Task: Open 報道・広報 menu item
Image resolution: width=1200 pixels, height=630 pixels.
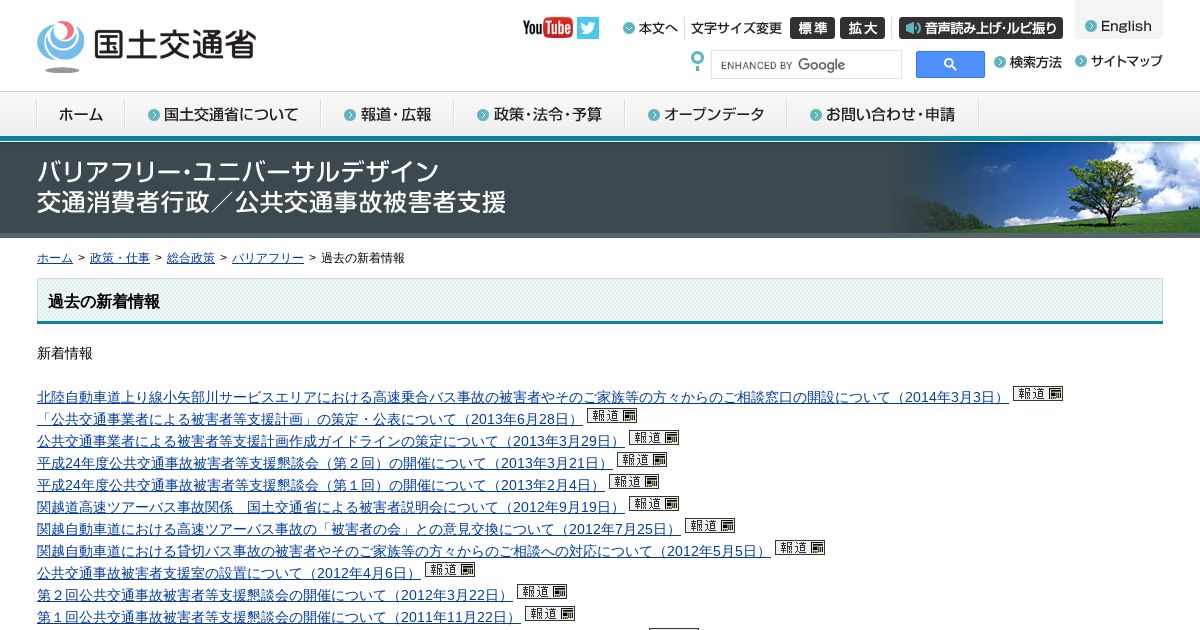Action: 388,115
